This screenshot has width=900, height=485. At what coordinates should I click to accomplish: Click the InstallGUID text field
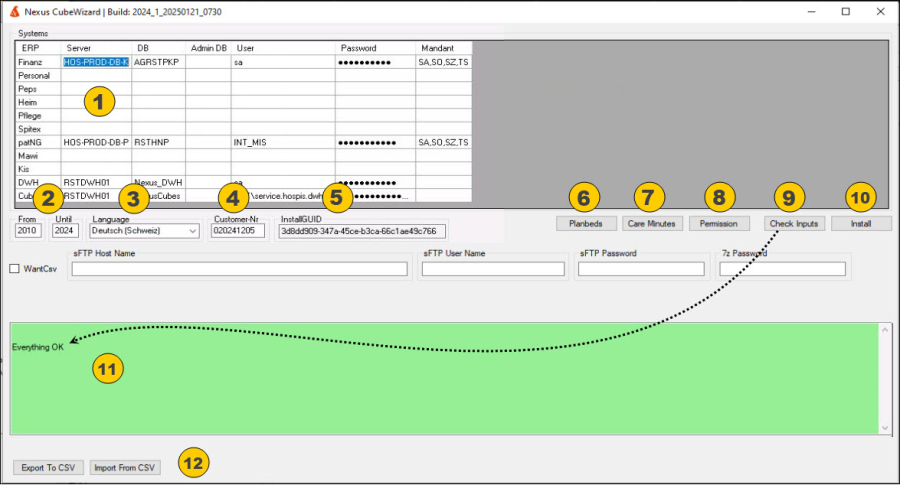pyautogui.click(x=362, y=231)
